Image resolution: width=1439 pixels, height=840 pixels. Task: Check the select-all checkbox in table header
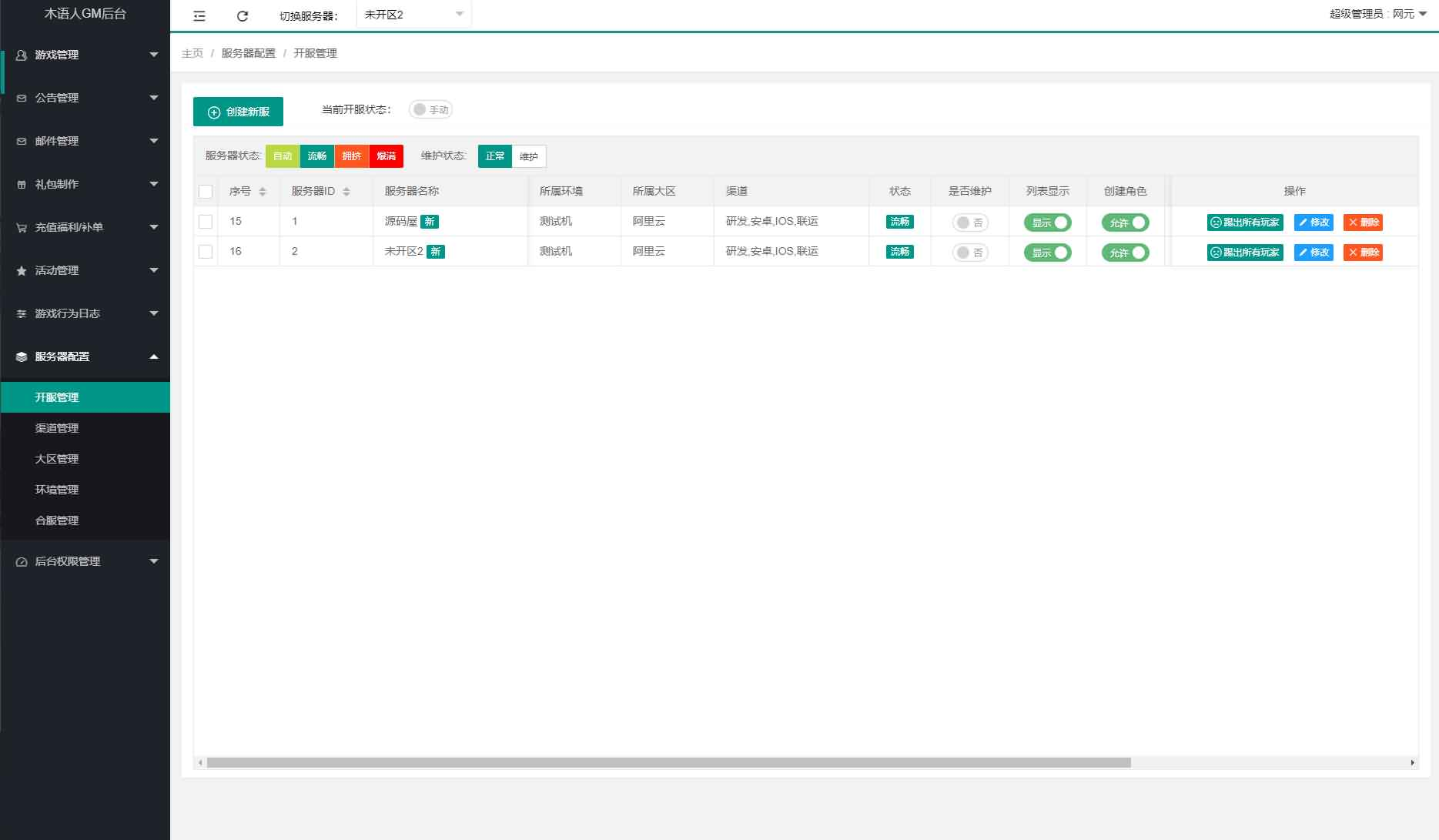click(x=206, y=191)
